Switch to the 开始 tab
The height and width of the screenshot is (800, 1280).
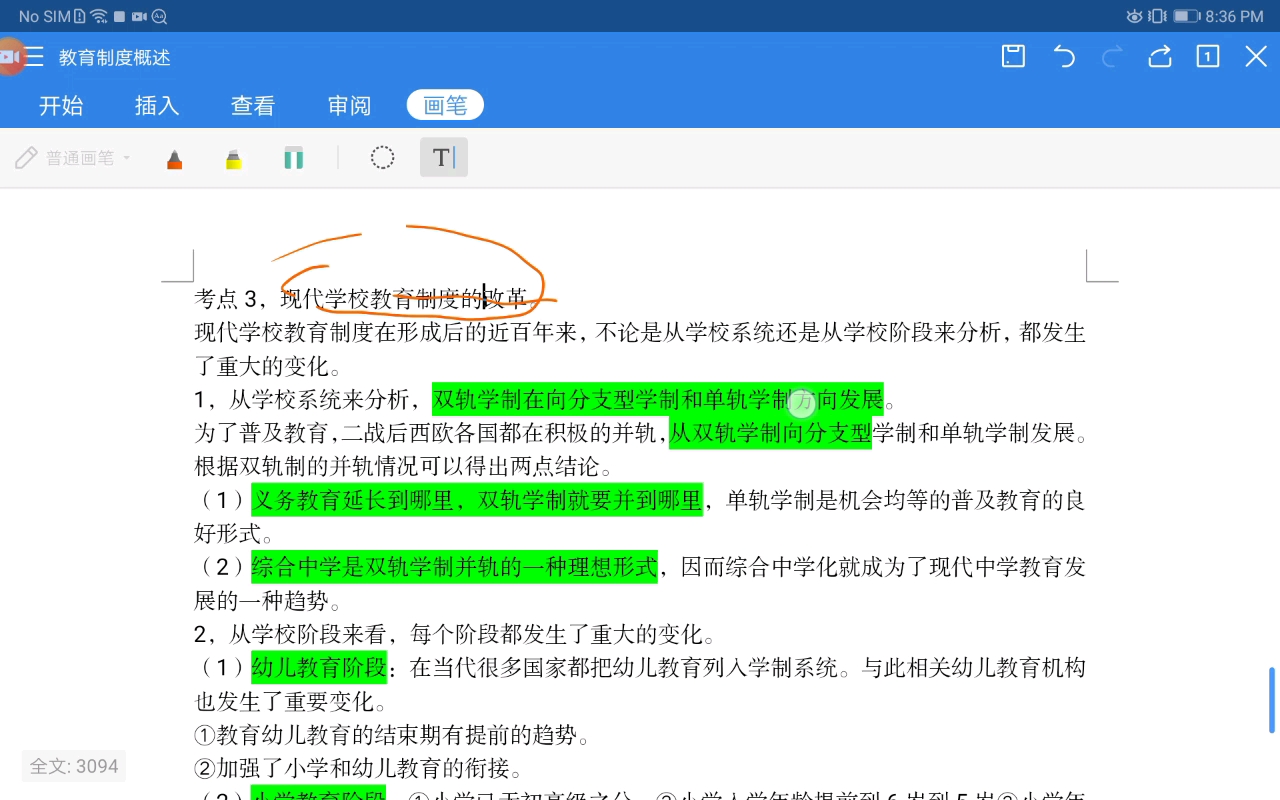click(x=61, y=105)
